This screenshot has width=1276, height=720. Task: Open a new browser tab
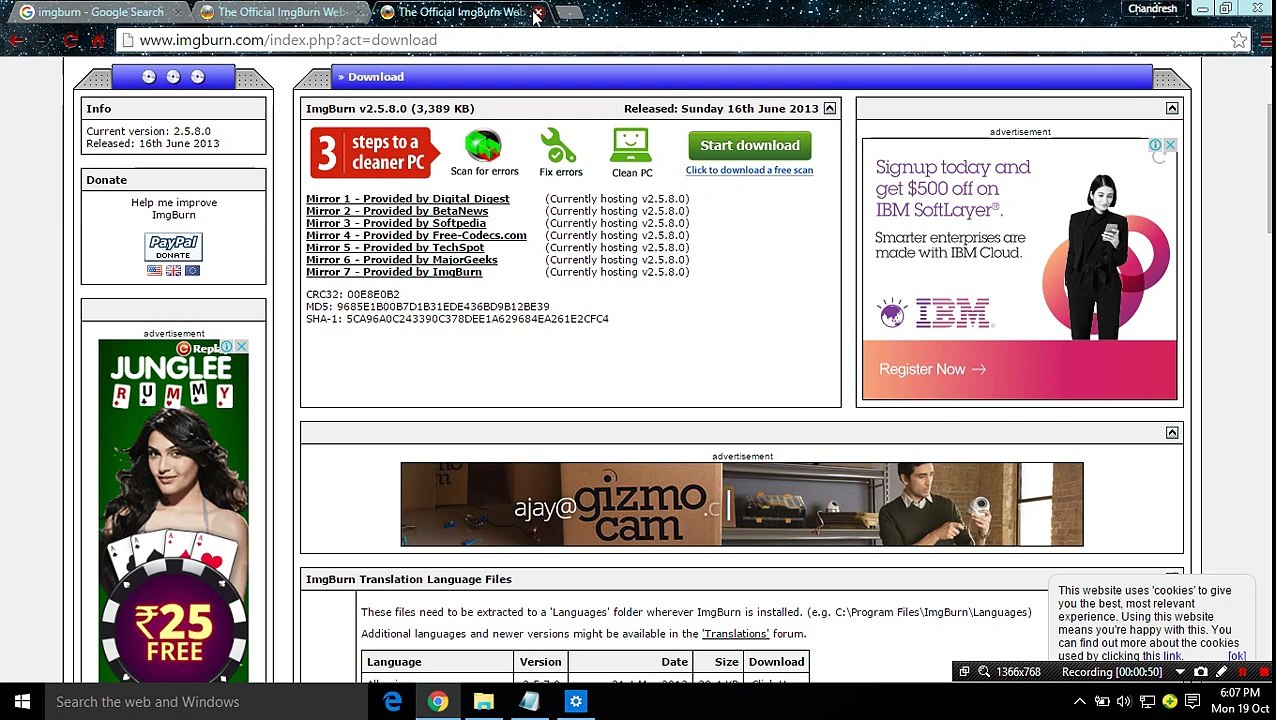pos(568,12)
